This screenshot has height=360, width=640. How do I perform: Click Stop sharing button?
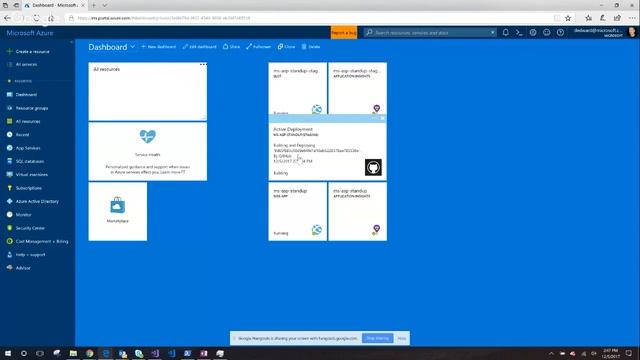[377, 338]
